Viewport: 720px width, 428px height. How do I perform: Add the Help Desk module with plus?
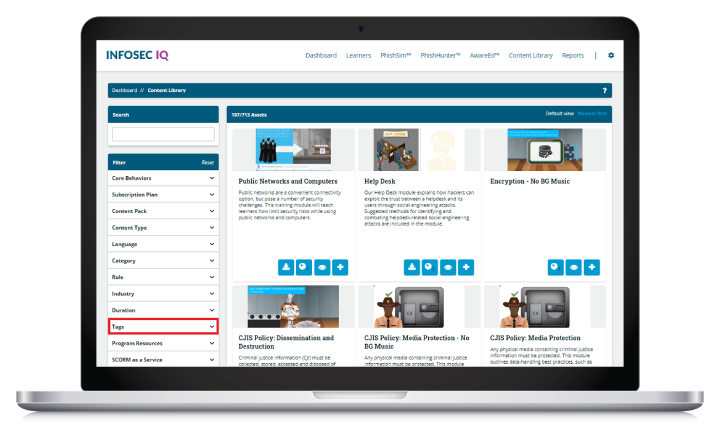pyautogui.click(x=466, y=267)
